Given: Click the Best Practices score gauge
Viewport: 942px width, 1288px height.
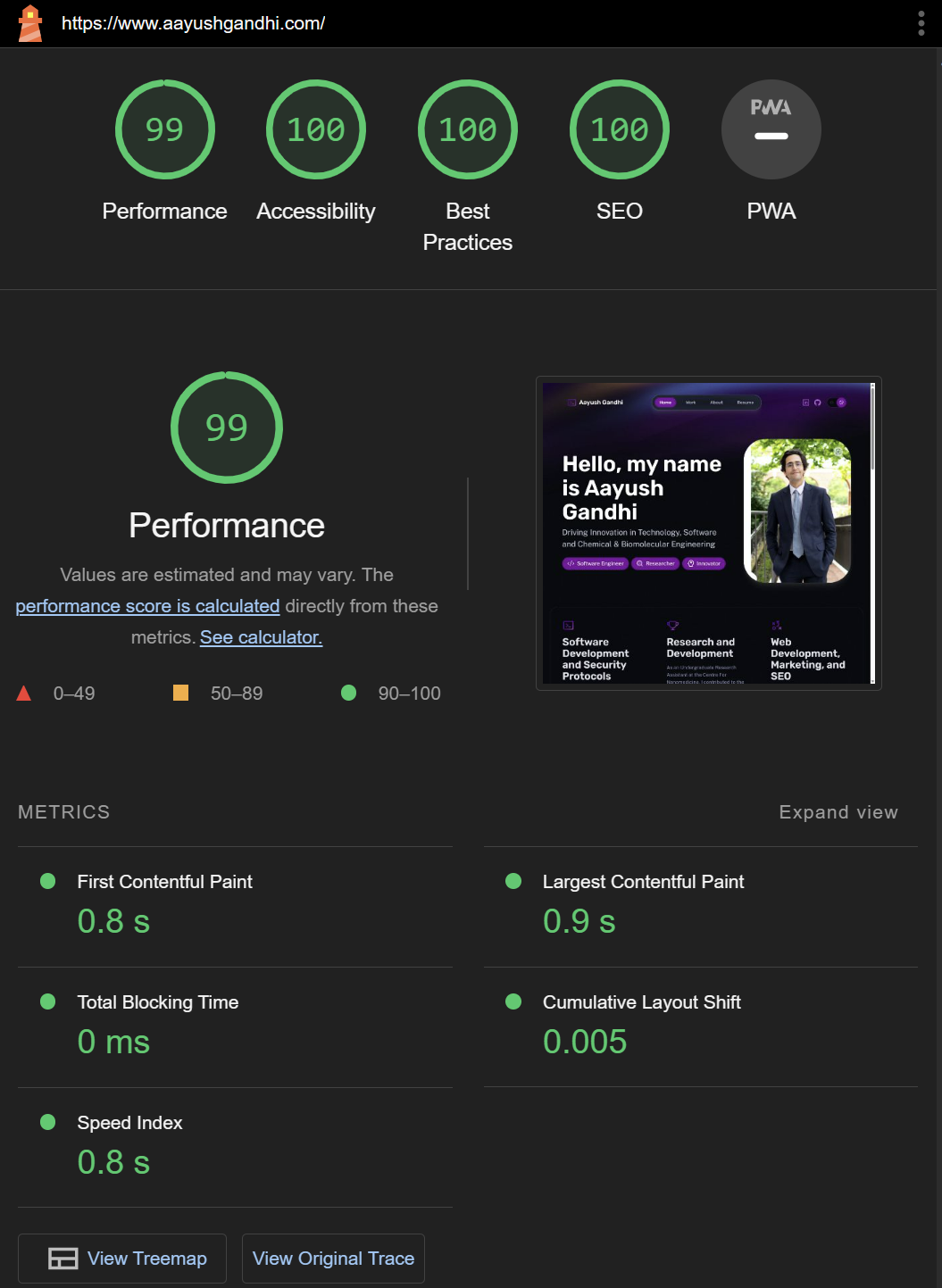Looking at the screenshot, I should (467, 129).
